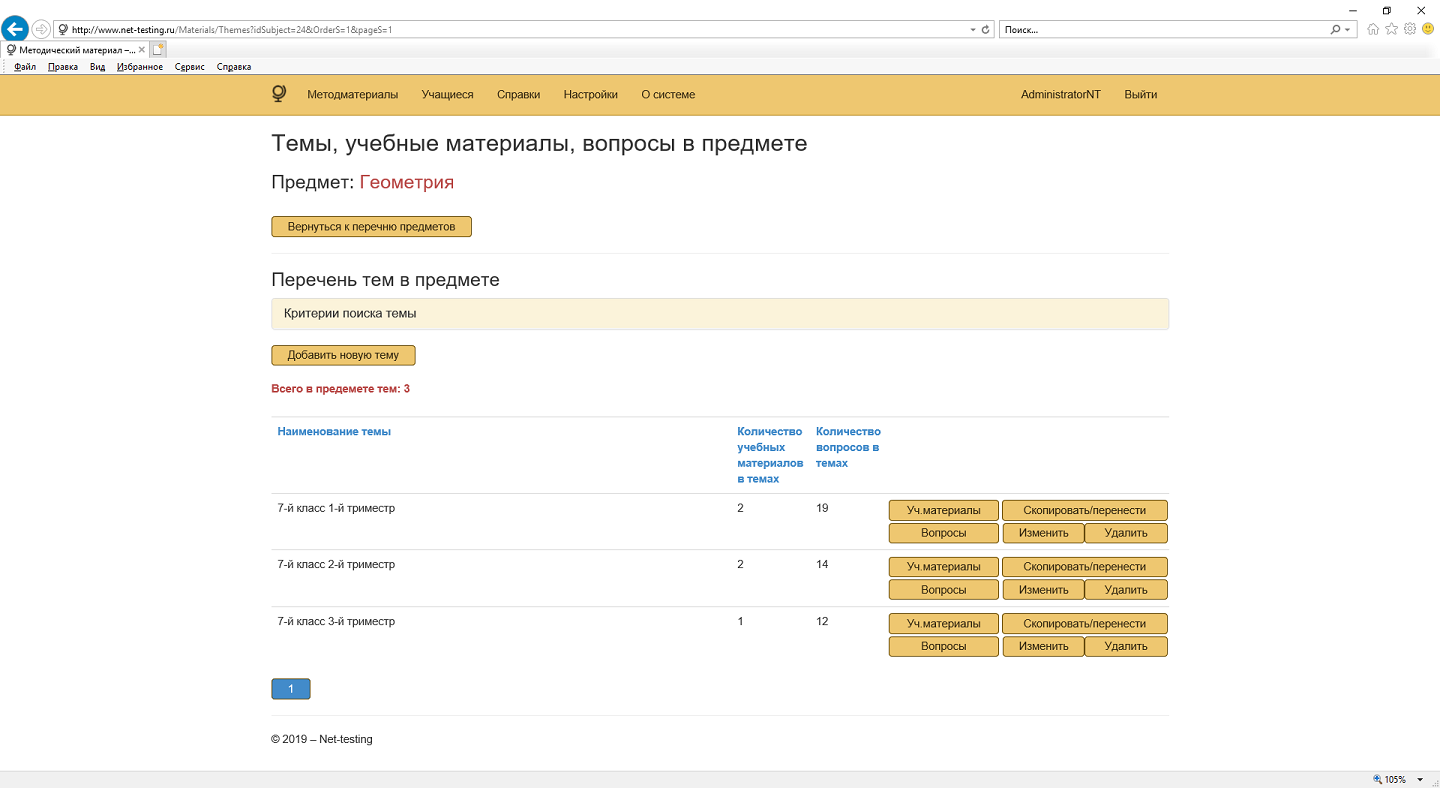Image resolution: width=1440 pixels, height=788 pixels.
Task: Click the browser back arrow button
Action: [15, 29]
